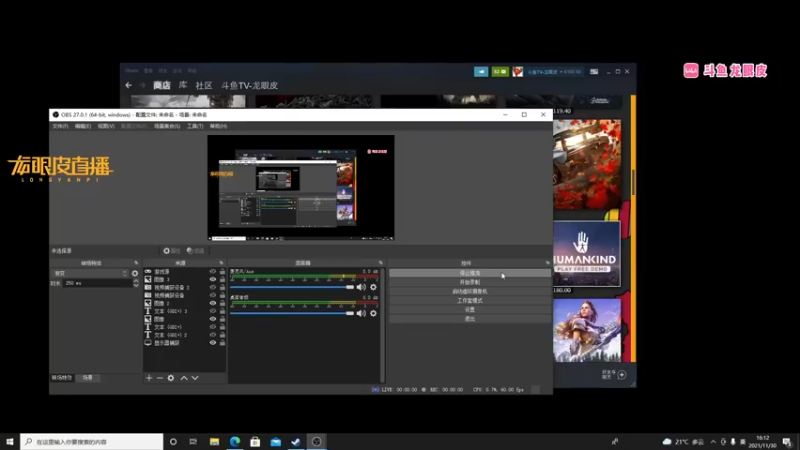This screenshot has height=450, width=800.
Task: Click 停止推流 stop streaming button
Action: [470, 273]
